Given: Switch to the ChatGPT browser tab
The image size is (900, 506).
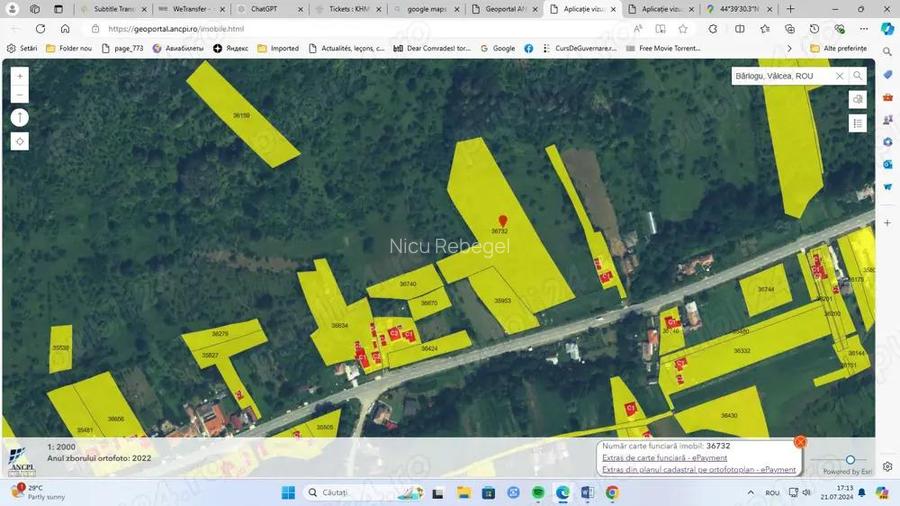Looking at the screenshot, I should (264, 9).
